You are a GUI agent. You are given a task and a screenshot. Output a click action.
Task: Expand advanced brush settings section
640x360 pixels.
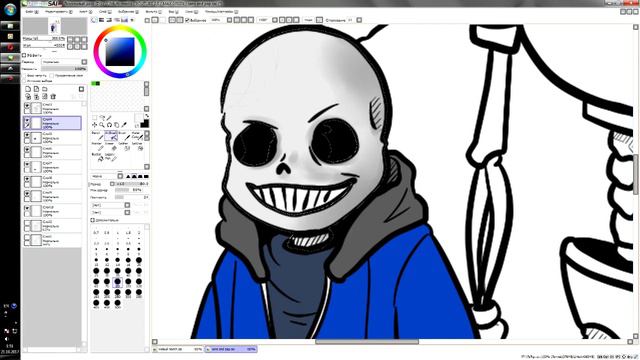[x=92, y=220]
